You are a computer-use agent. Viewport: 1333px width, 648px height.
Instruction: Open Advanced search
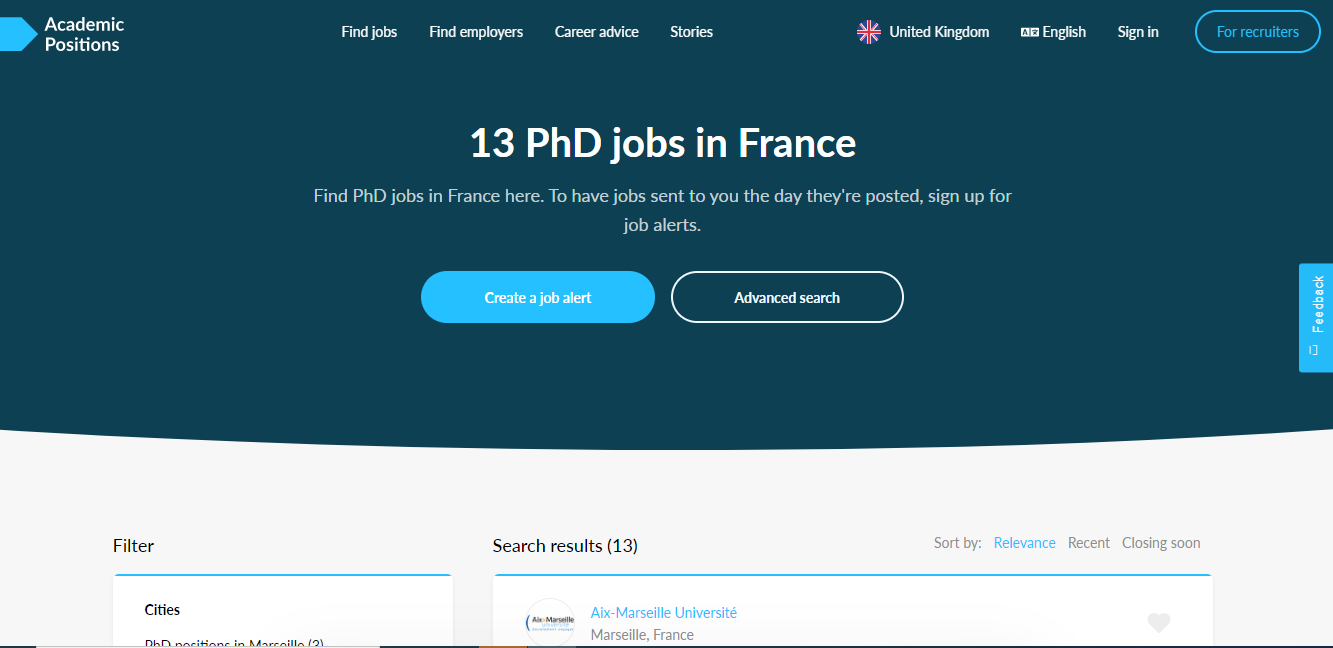coord(787,297)
